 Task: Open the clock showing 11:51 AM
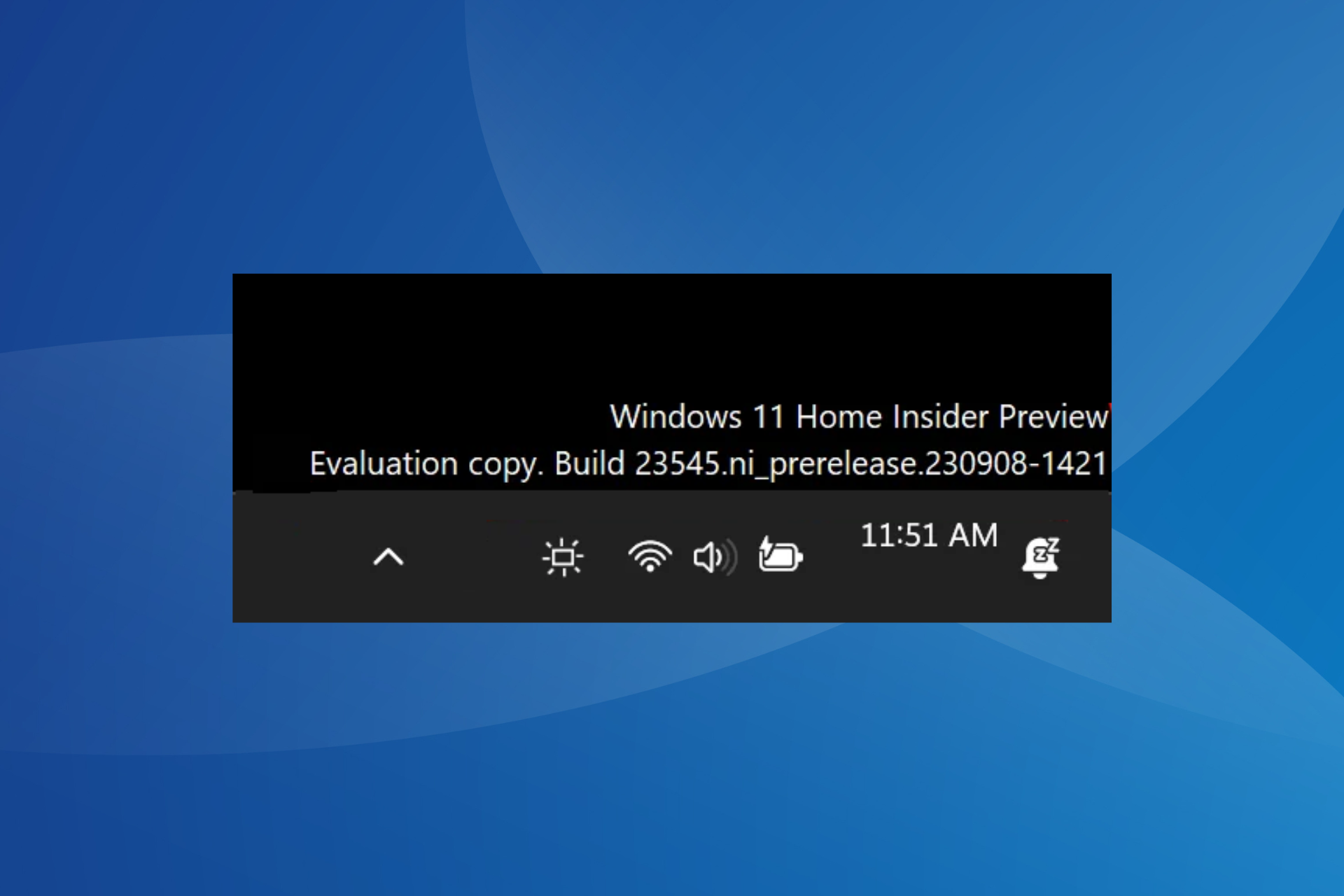(x=929, y=535)
